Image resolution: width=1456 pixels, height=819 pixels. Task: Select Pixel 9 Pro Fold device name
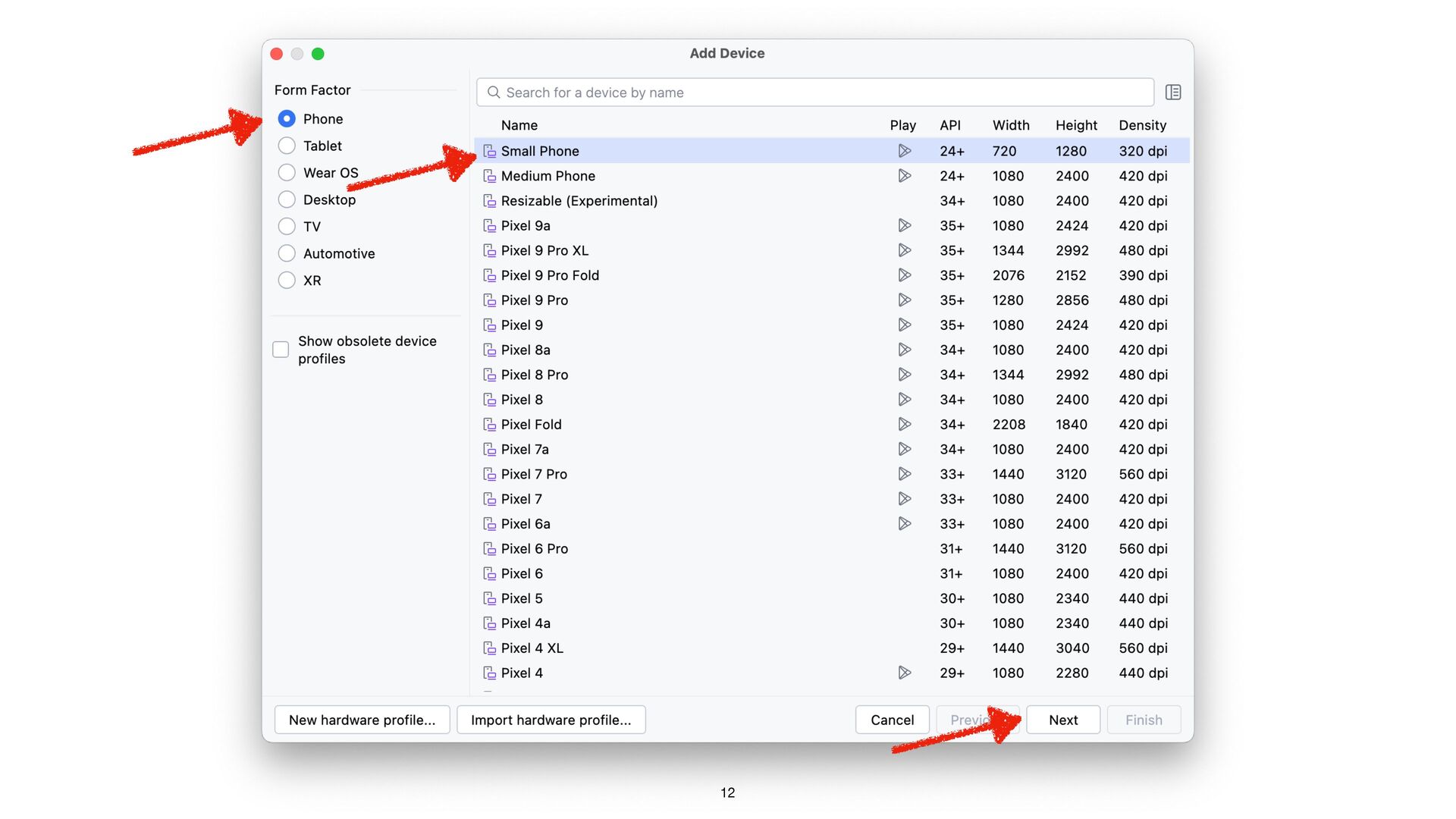[x=550, y=275]
